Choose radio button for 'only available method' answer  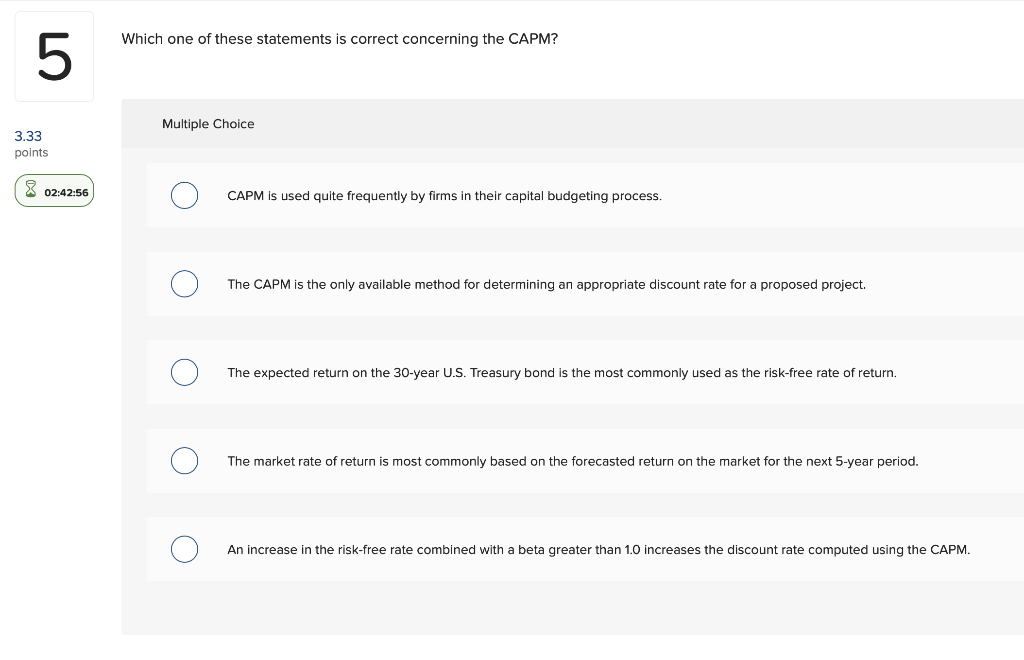(x=184, y=284)
